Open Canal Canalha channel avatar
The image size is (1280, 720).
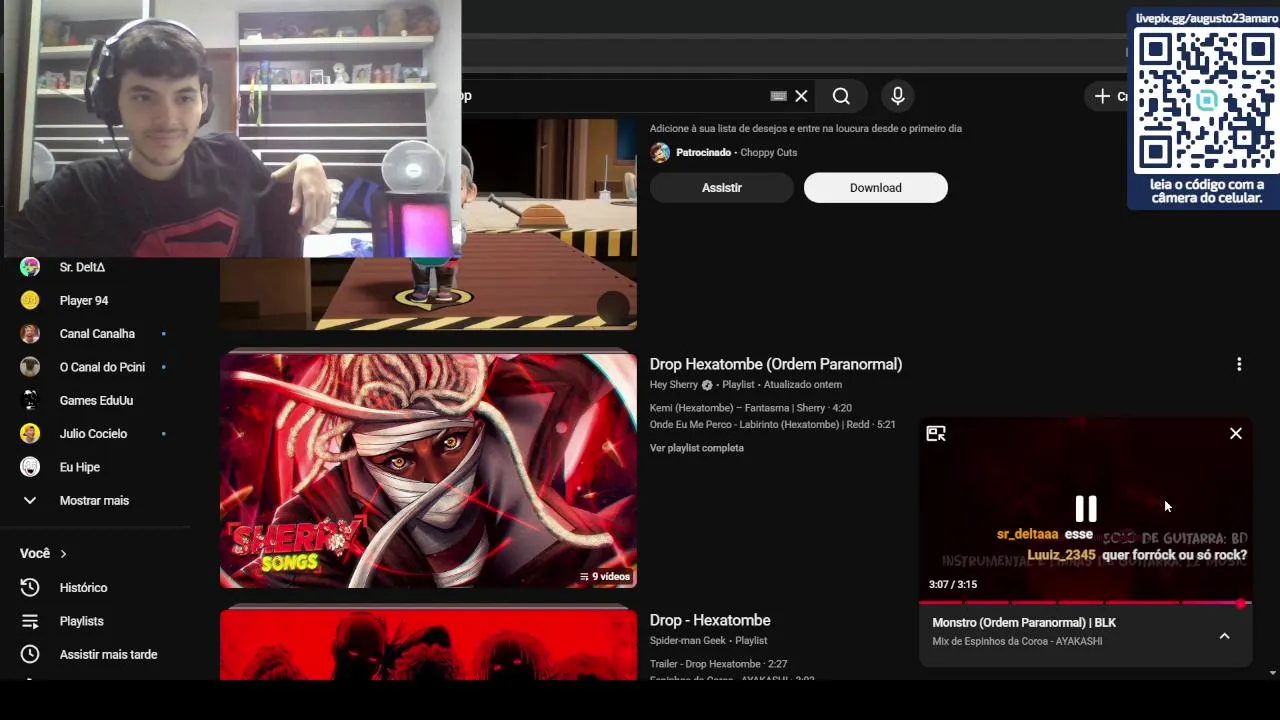pyautogui.click(x=30, y=334)
